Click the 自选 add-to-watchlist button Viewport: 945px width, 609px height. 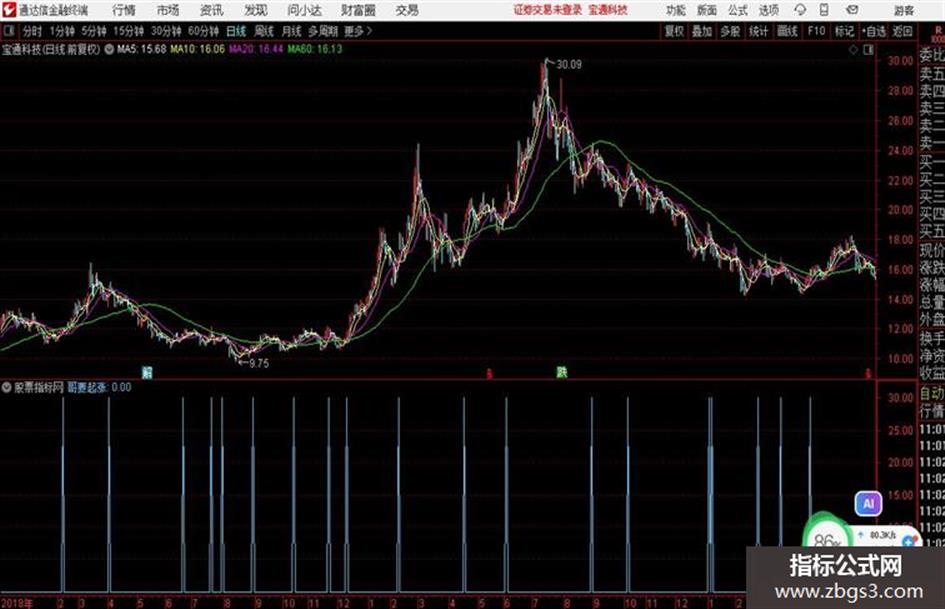pos(874,31)
